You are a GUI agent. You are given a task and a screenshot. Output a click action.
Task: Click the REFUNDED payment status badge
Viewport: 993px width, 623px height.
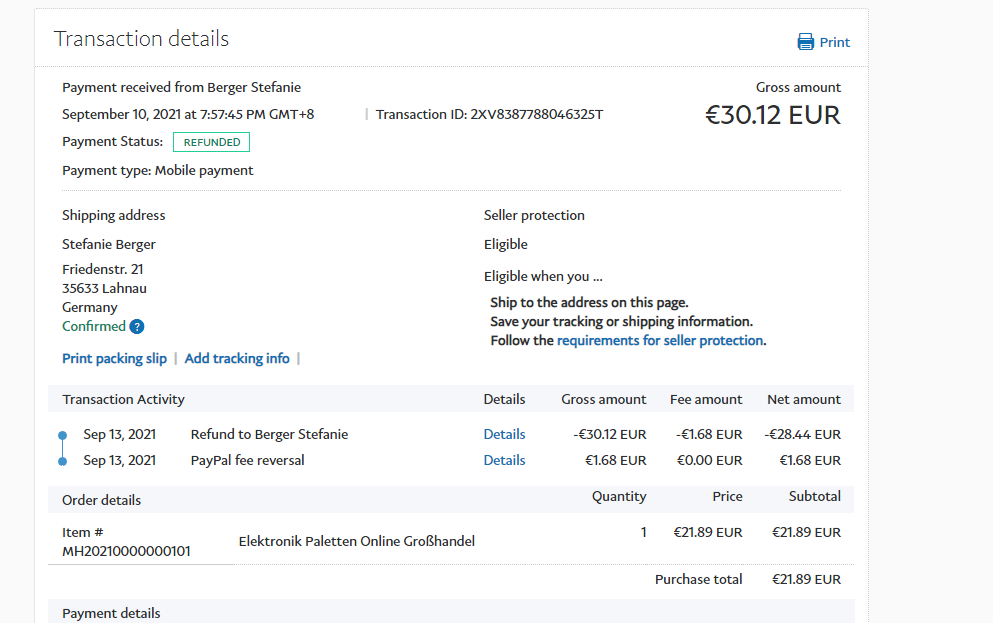pyautogui.click(x=211, y=142)
